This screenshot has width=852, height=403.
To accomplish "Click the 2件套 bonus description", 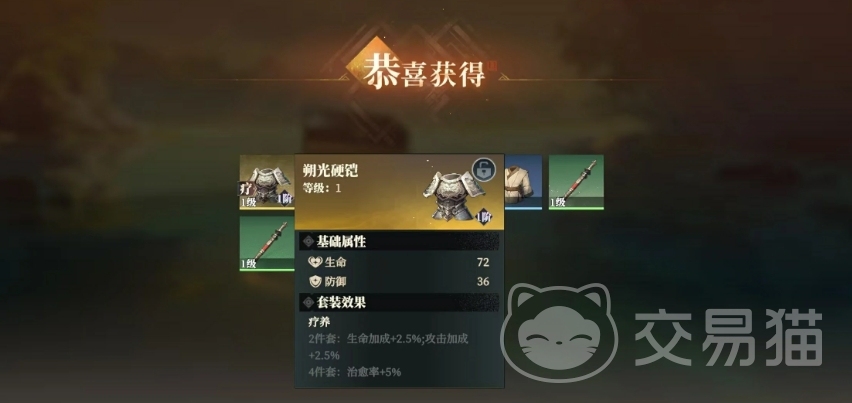I will click(388, 347).
